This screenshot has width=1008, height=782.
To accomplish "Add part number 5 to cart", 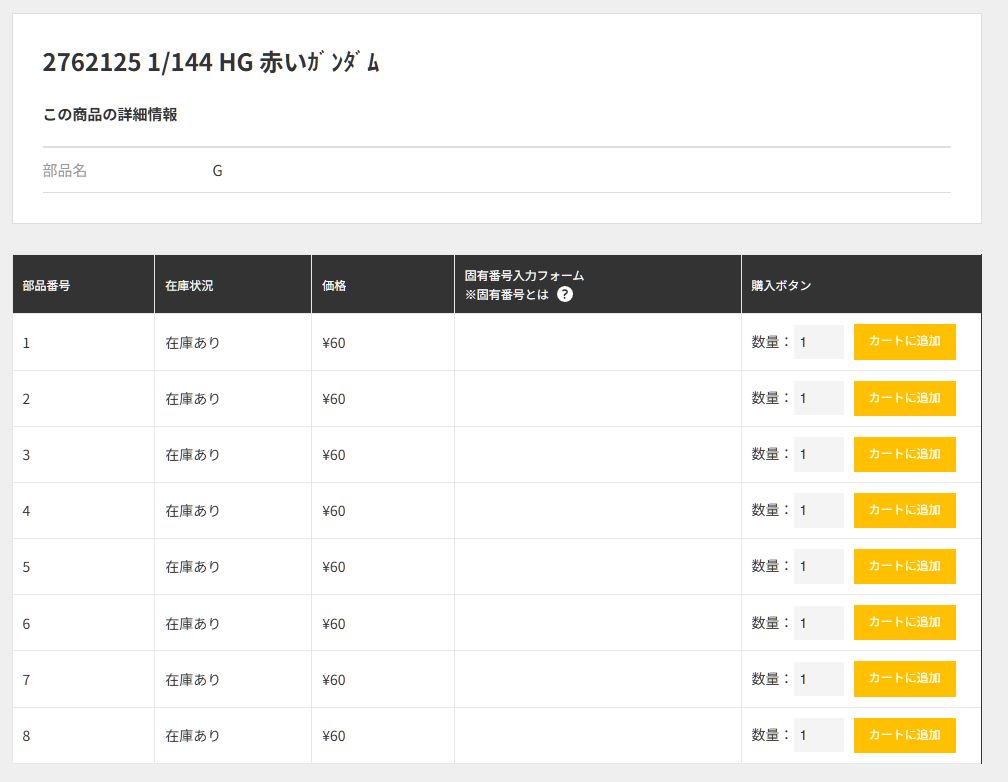I will pos(904,566).
